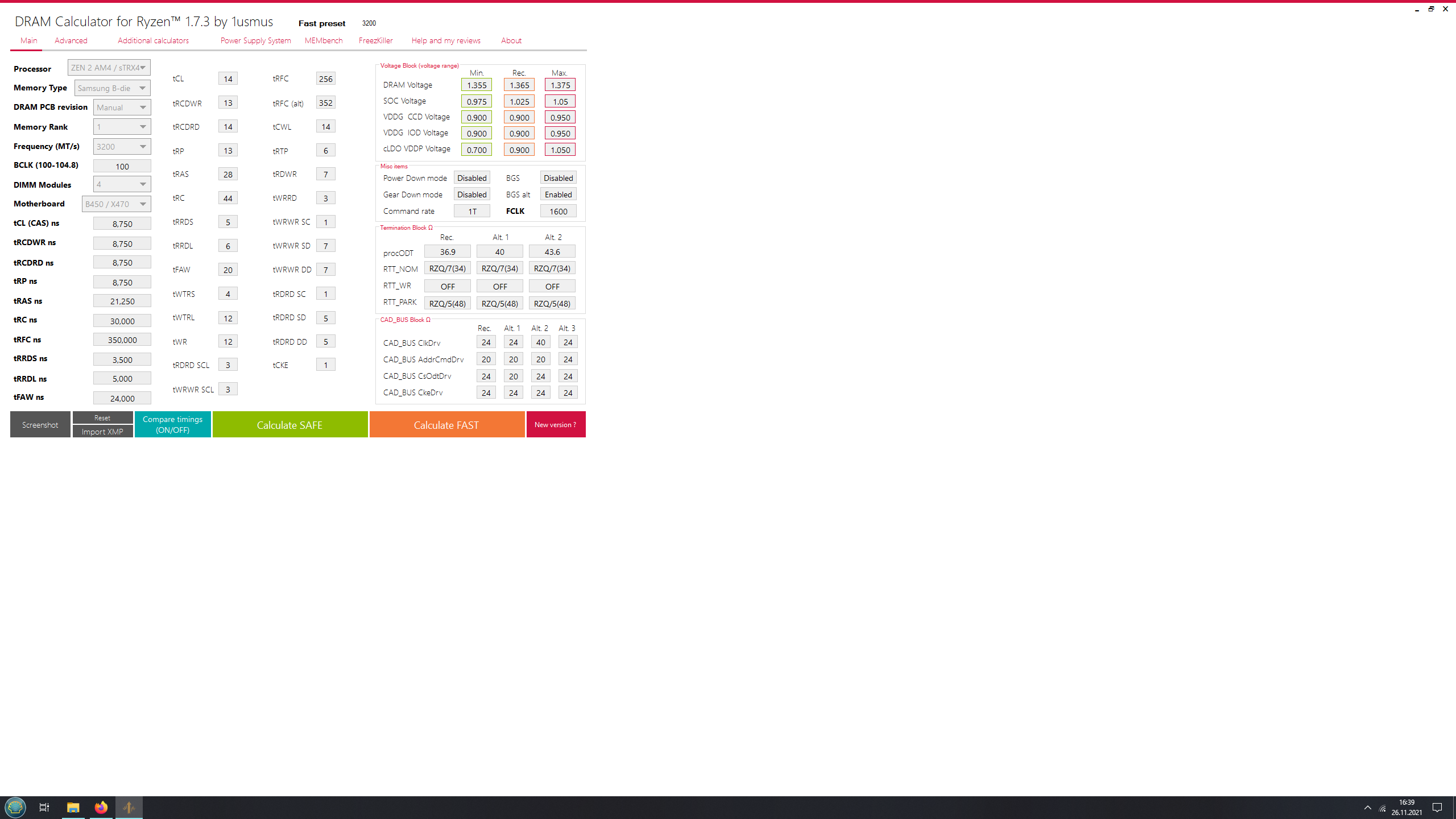The height and width of the screenshot is (819, 1456).
Task: Open the notification center icon
Action: coord(1437,807)
